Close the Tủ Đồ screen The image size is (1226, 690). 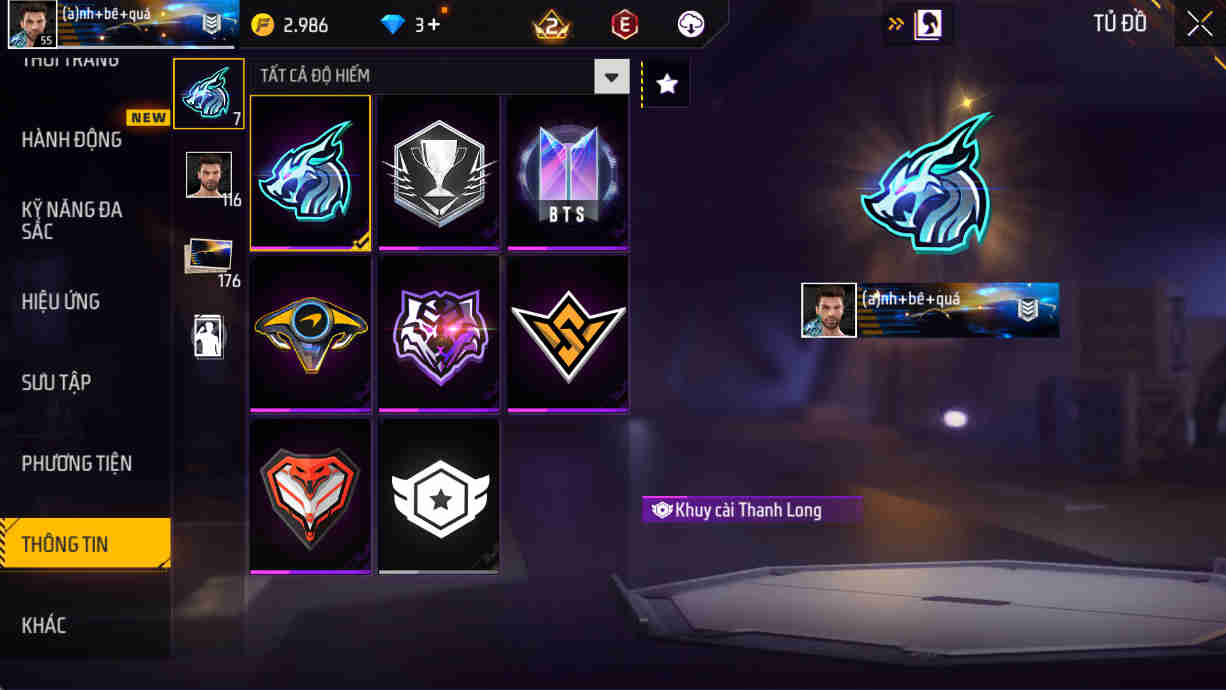click(x=1199, y=25)
